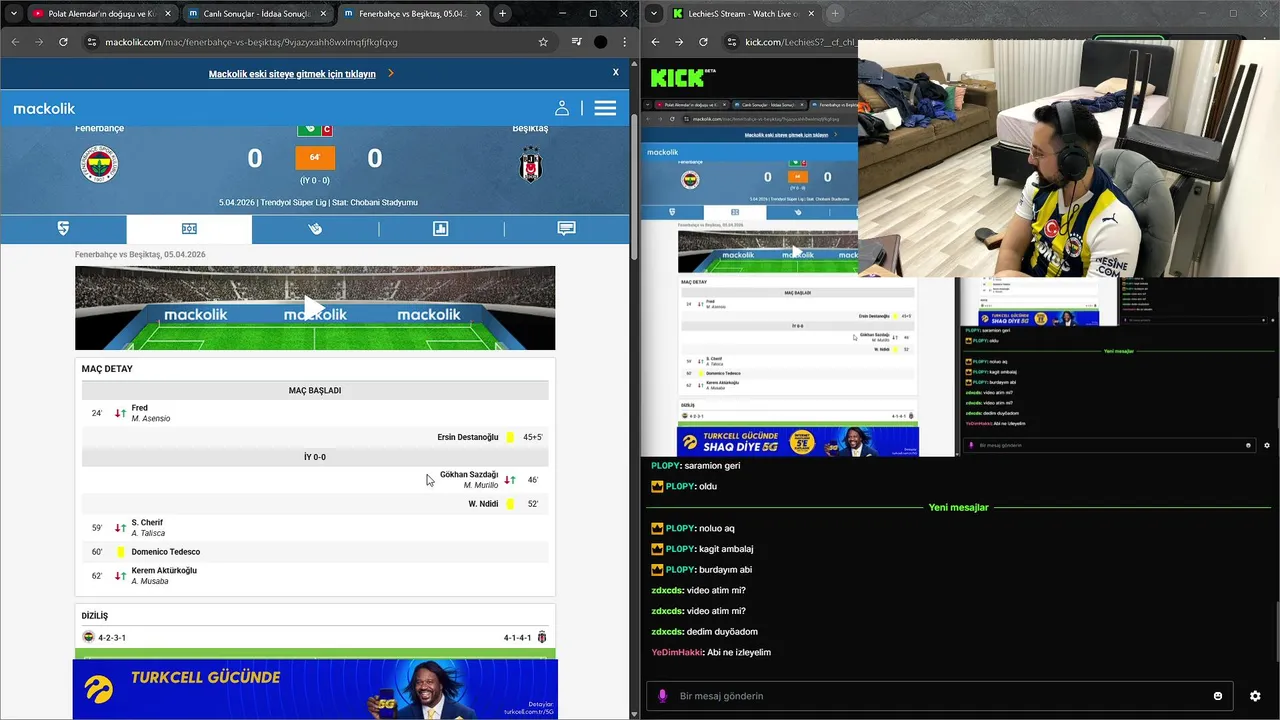Click the orange 64' match minute badge
This screenshot has width=1280, height=720.
point(315,158)
